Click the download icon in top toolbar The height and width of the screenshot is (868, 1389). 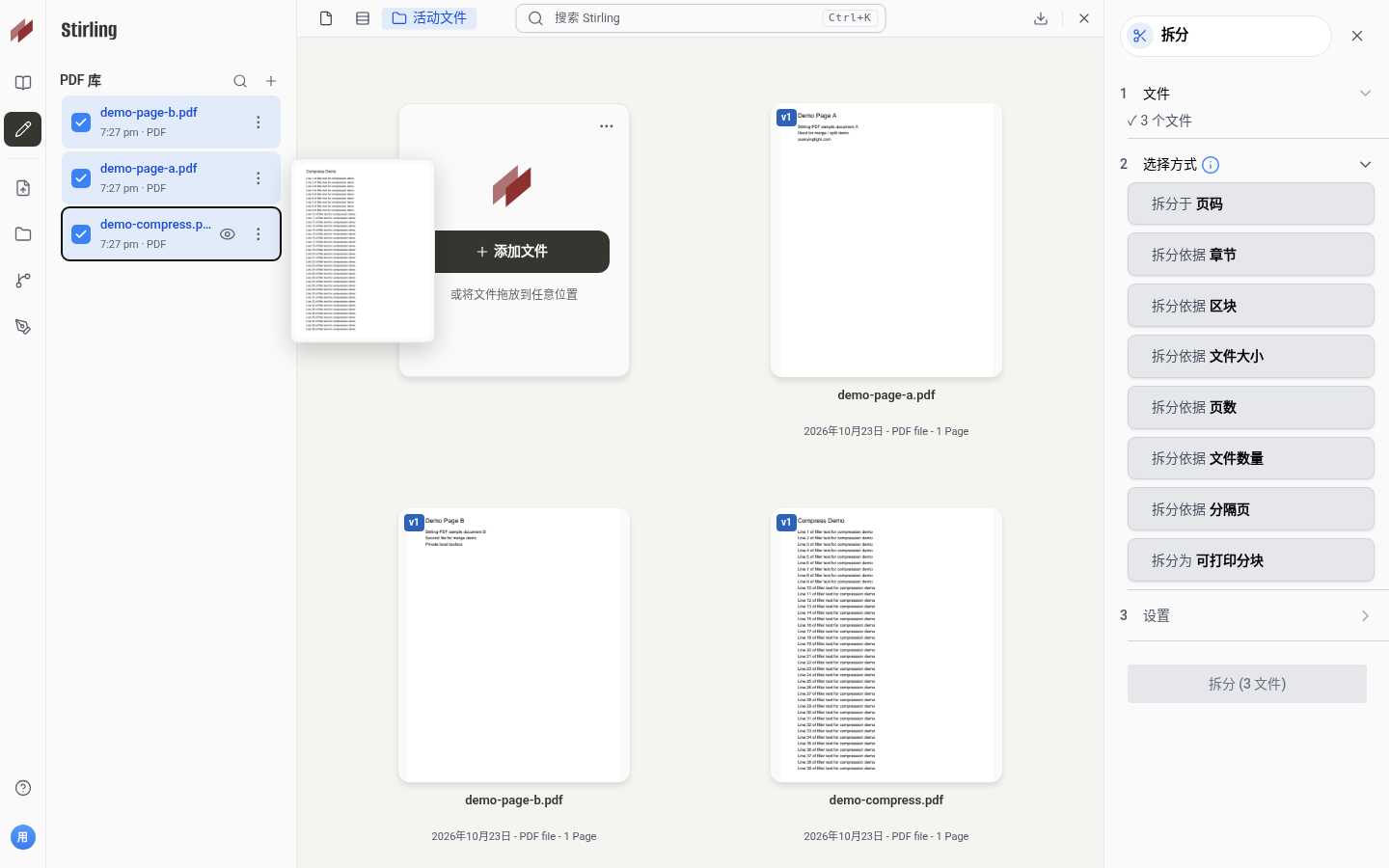(x=1041, y=18)
